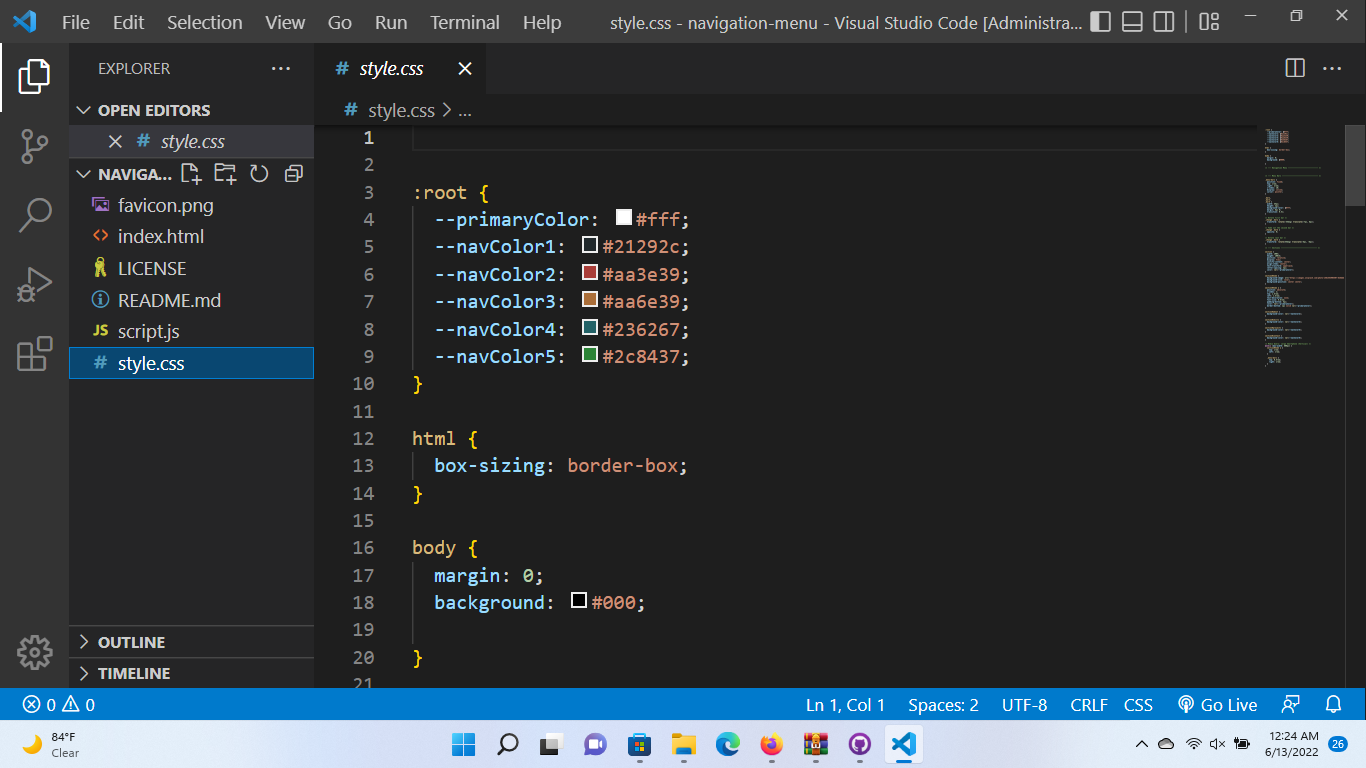The height and width of the screenshot is (768, 1366).
Task: Toggle the bottom panel visibility
Action: click(x=1132, y=22)
